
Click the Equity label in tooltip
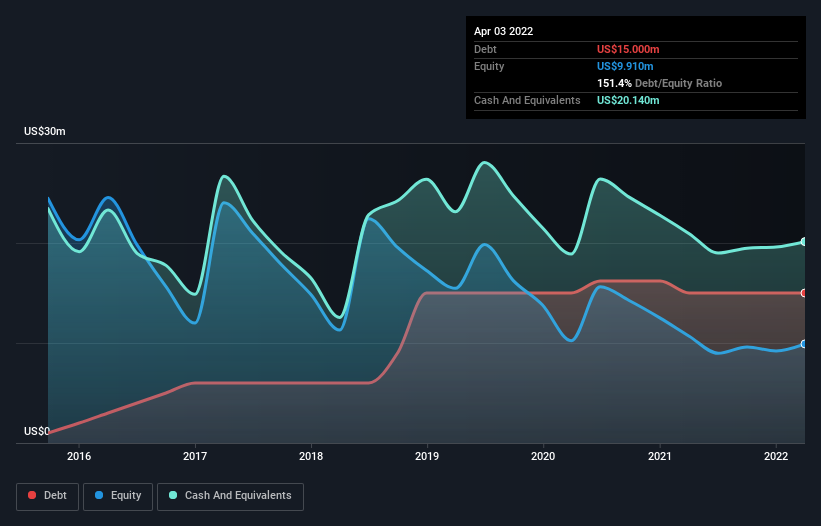click(x=489, y=66)
